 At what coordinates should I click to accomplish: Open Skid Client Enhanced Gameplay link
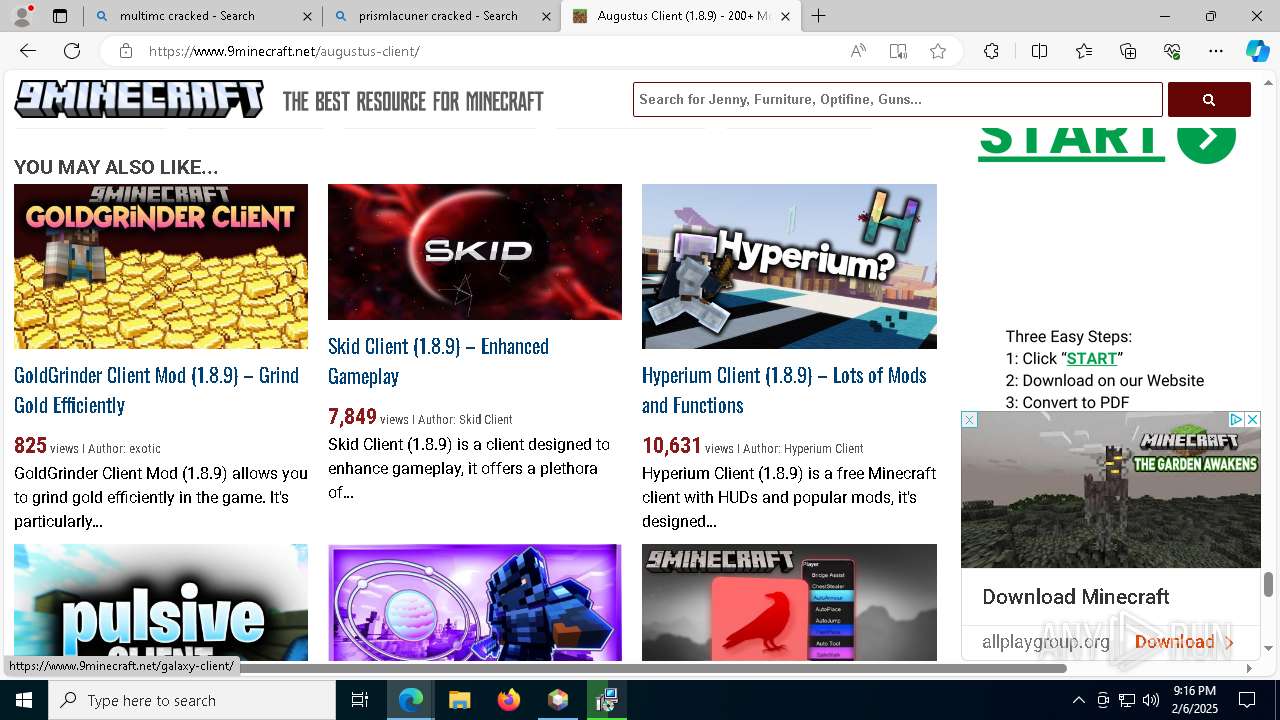tap(438, 361)
